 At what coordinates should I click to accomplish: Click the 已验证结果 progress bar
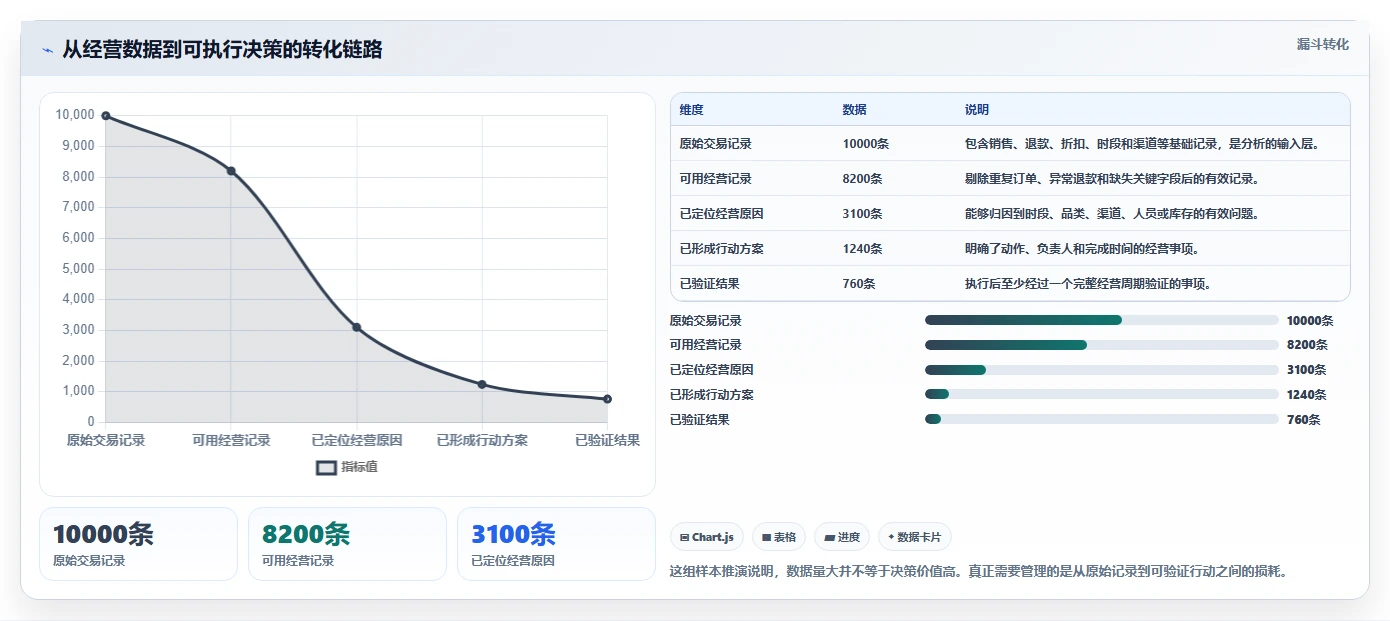point(1102,419)
